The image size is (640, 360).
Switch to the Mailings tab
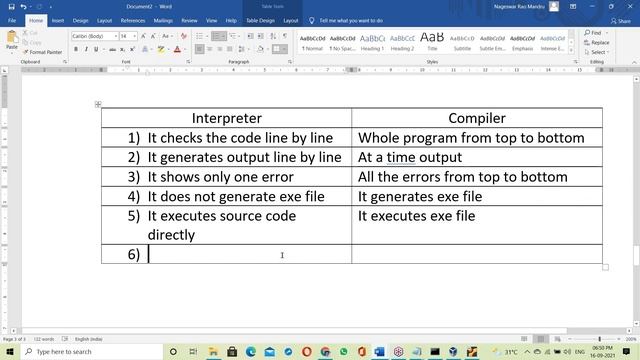(x=163, y=20)
